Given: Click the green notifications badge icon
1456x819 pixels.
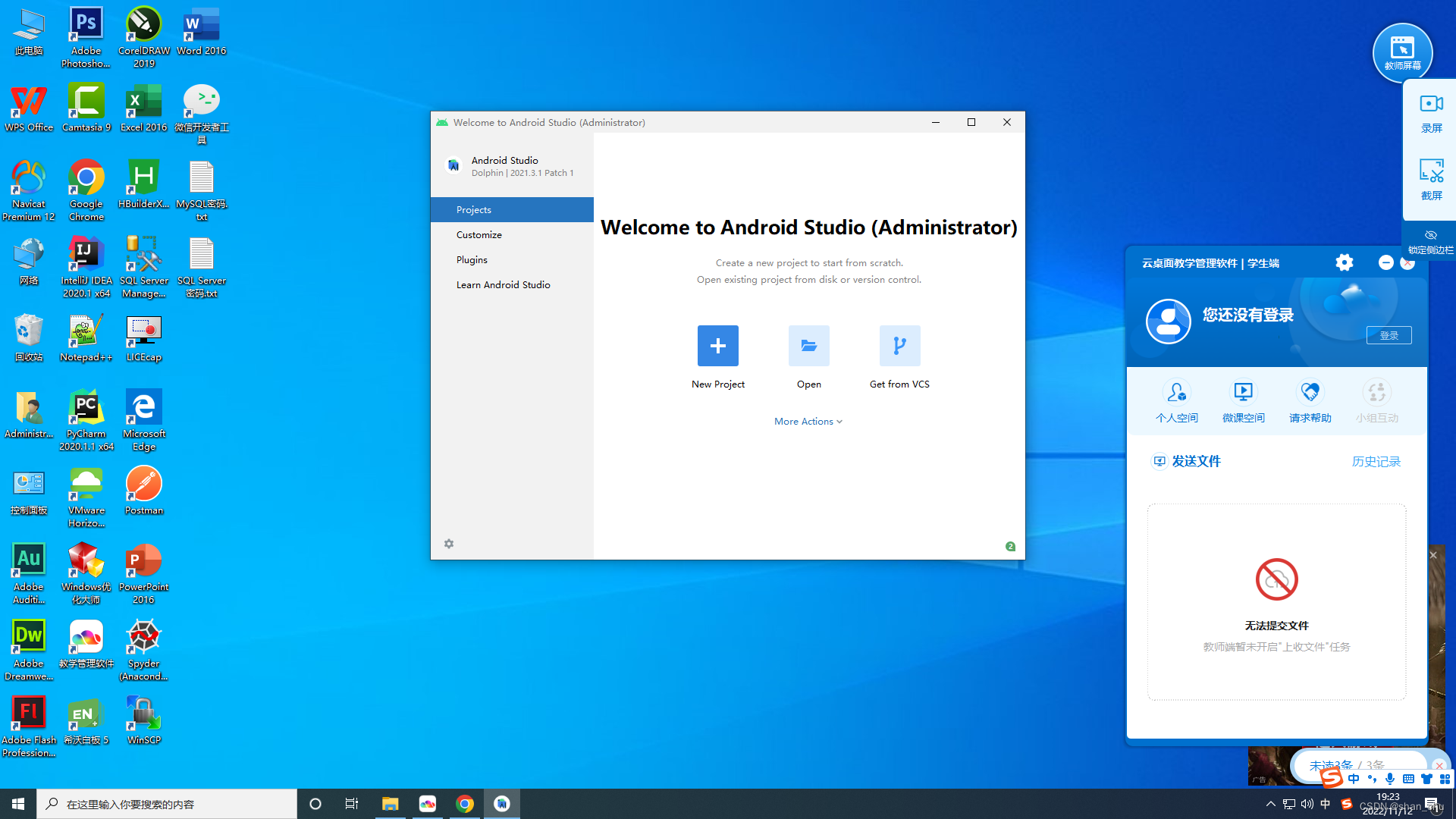Looking at the screenshot, I should pyautogui.click(x=1010, y=546).
